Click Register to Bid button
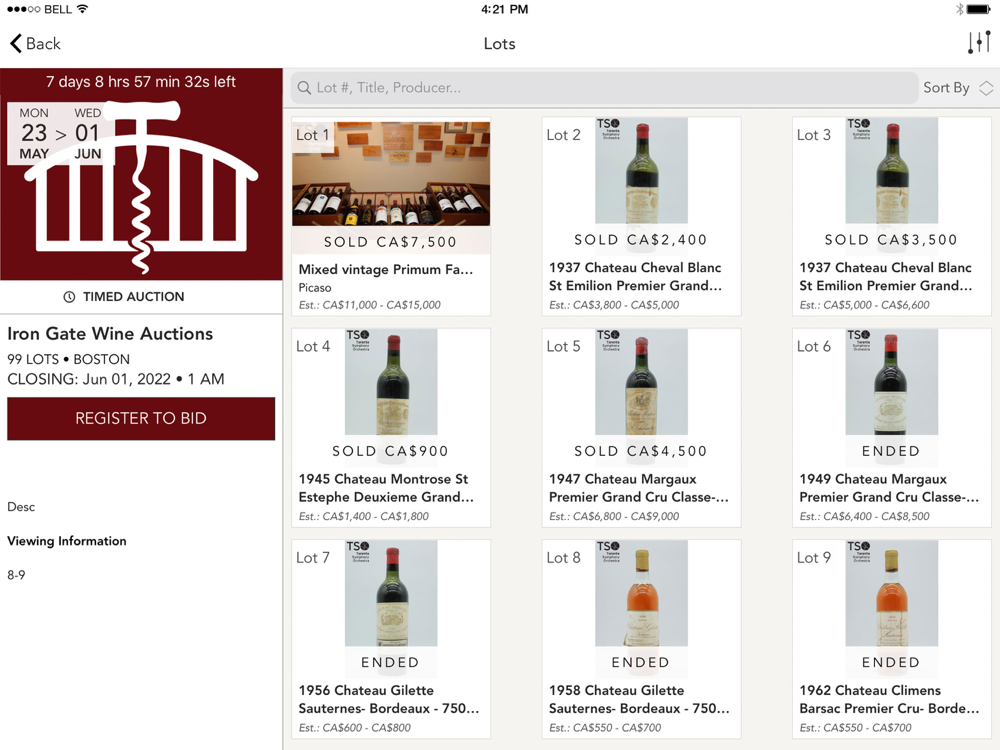 (x=141, y=418)
